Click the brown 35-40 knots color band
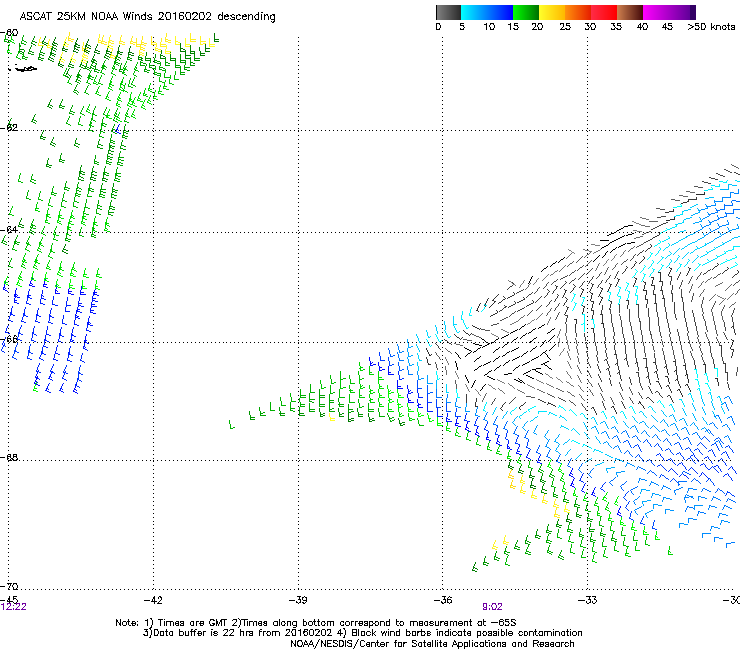The image size is (740, 650). (x=630, y=12)
